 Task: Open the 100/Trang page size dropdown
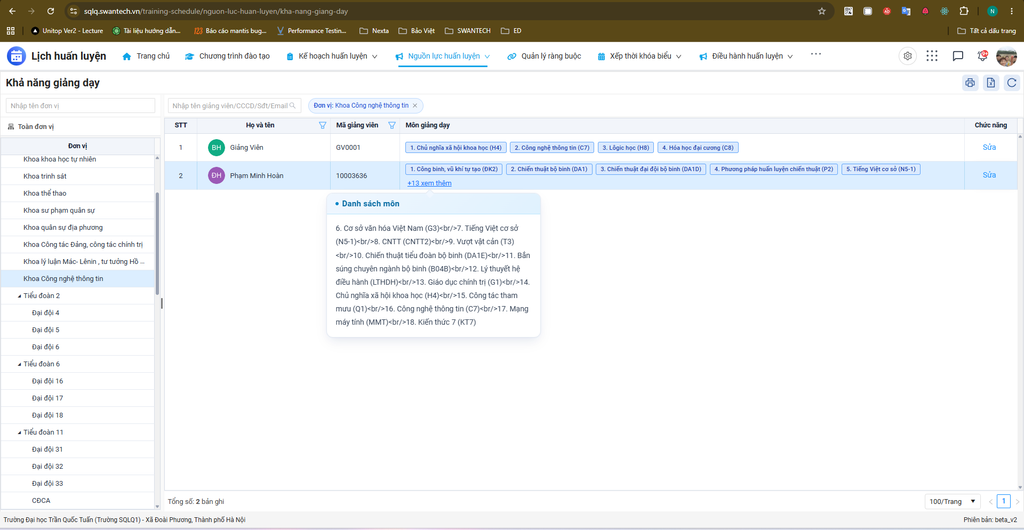pos(953,501)
